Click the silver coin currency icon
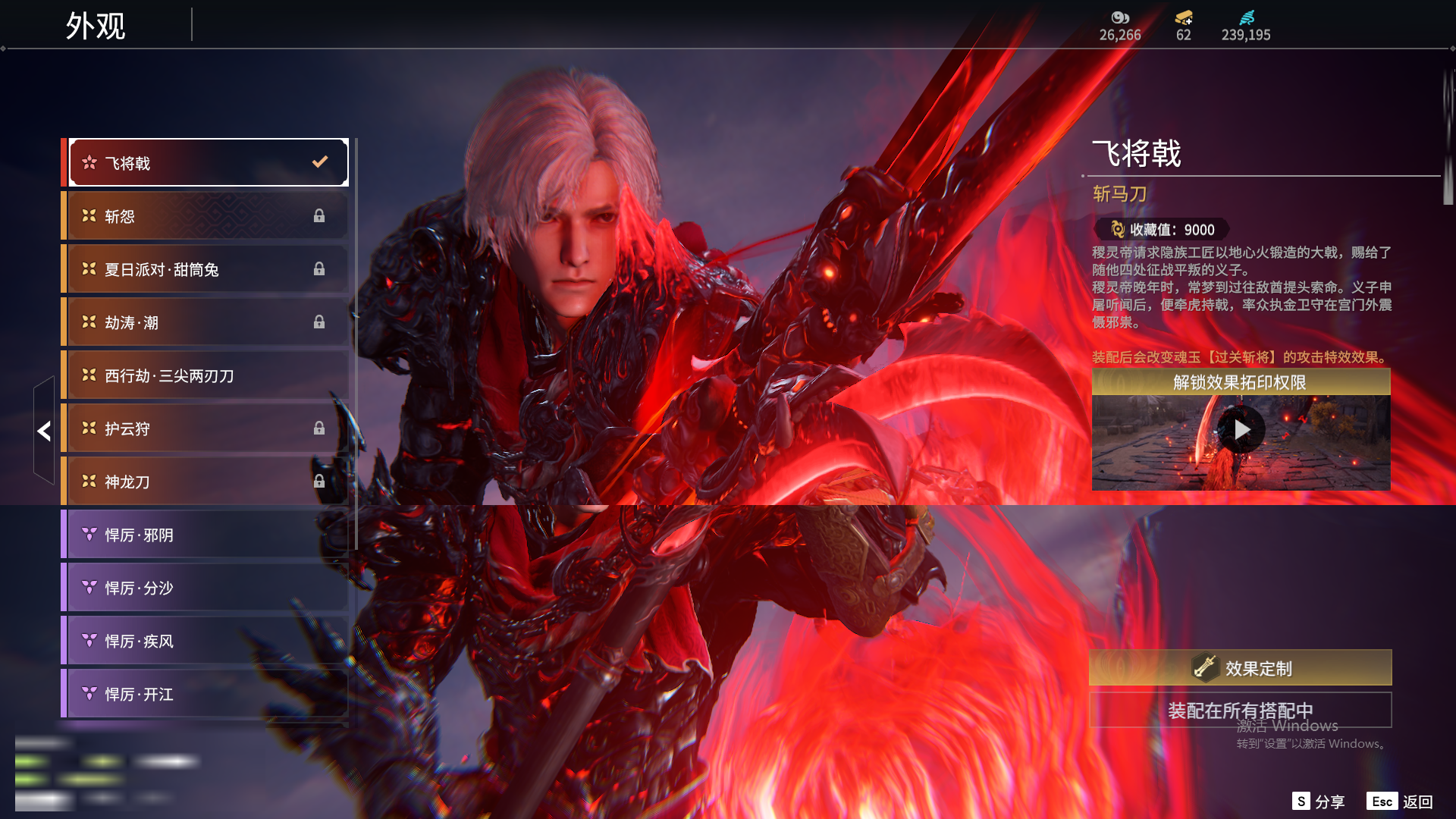The image size is (1456, 819). (1120, 17)
